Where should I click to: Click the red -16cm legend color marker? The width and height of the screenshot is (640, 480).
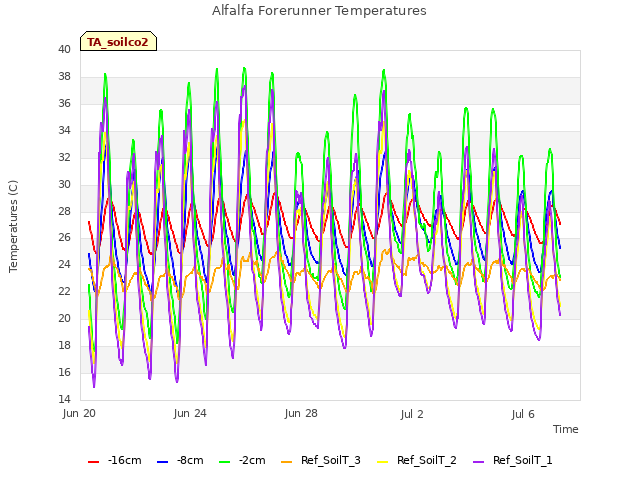[93, 462]
